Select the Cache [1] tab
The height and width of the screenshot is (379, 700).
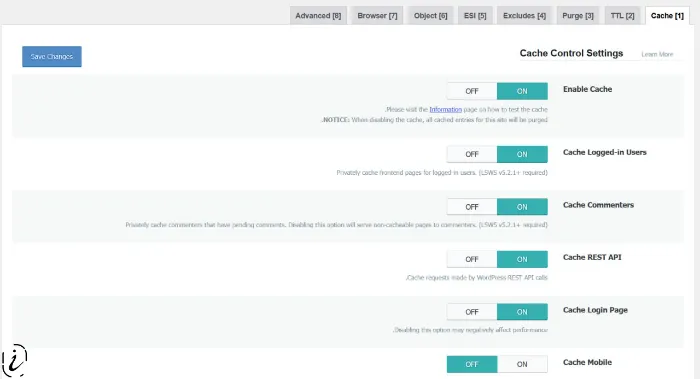coord(667,16)
